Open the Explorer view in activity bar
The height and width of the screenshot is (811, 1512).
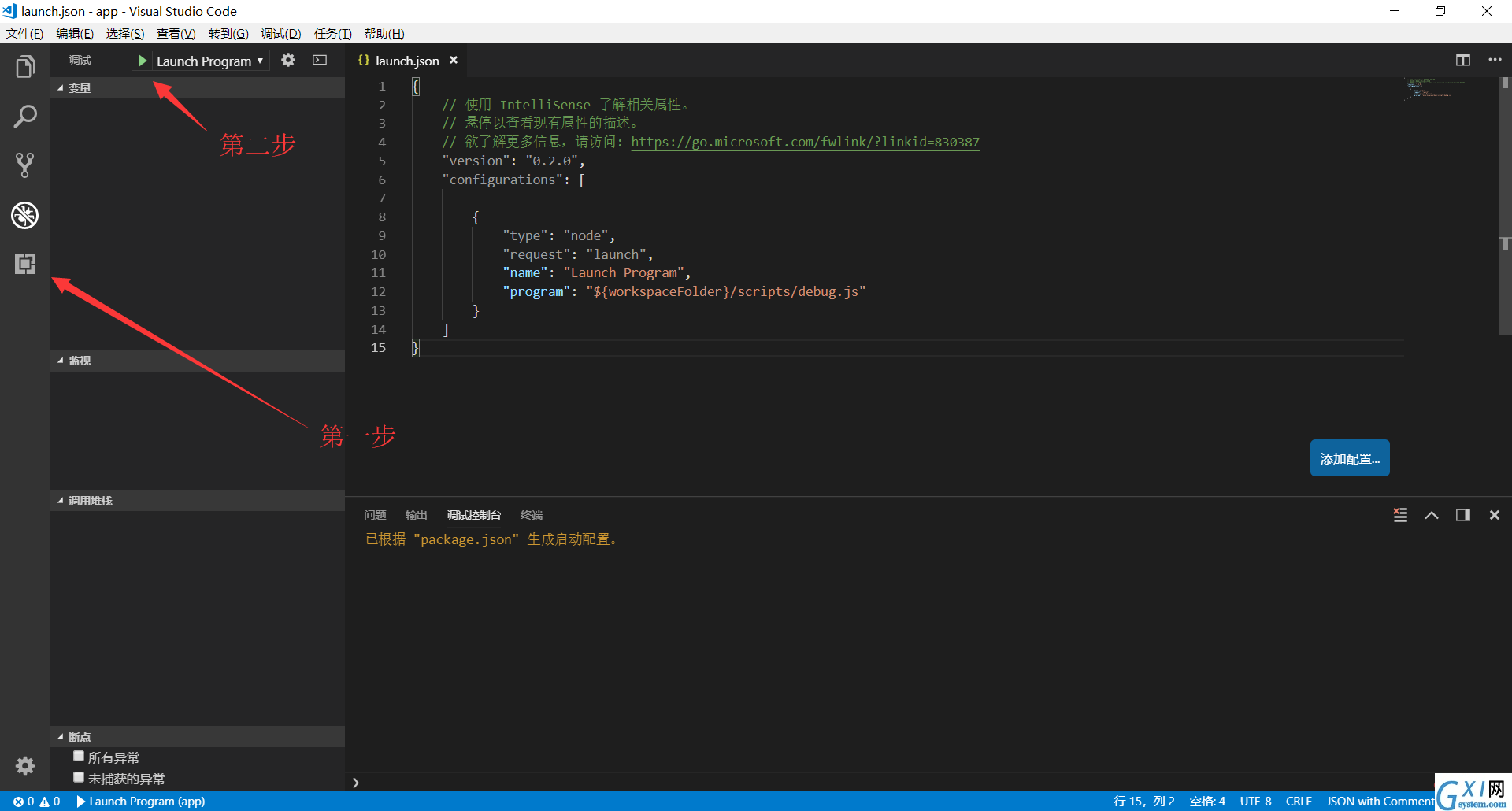pyautogui.click(x=24, y=67)
